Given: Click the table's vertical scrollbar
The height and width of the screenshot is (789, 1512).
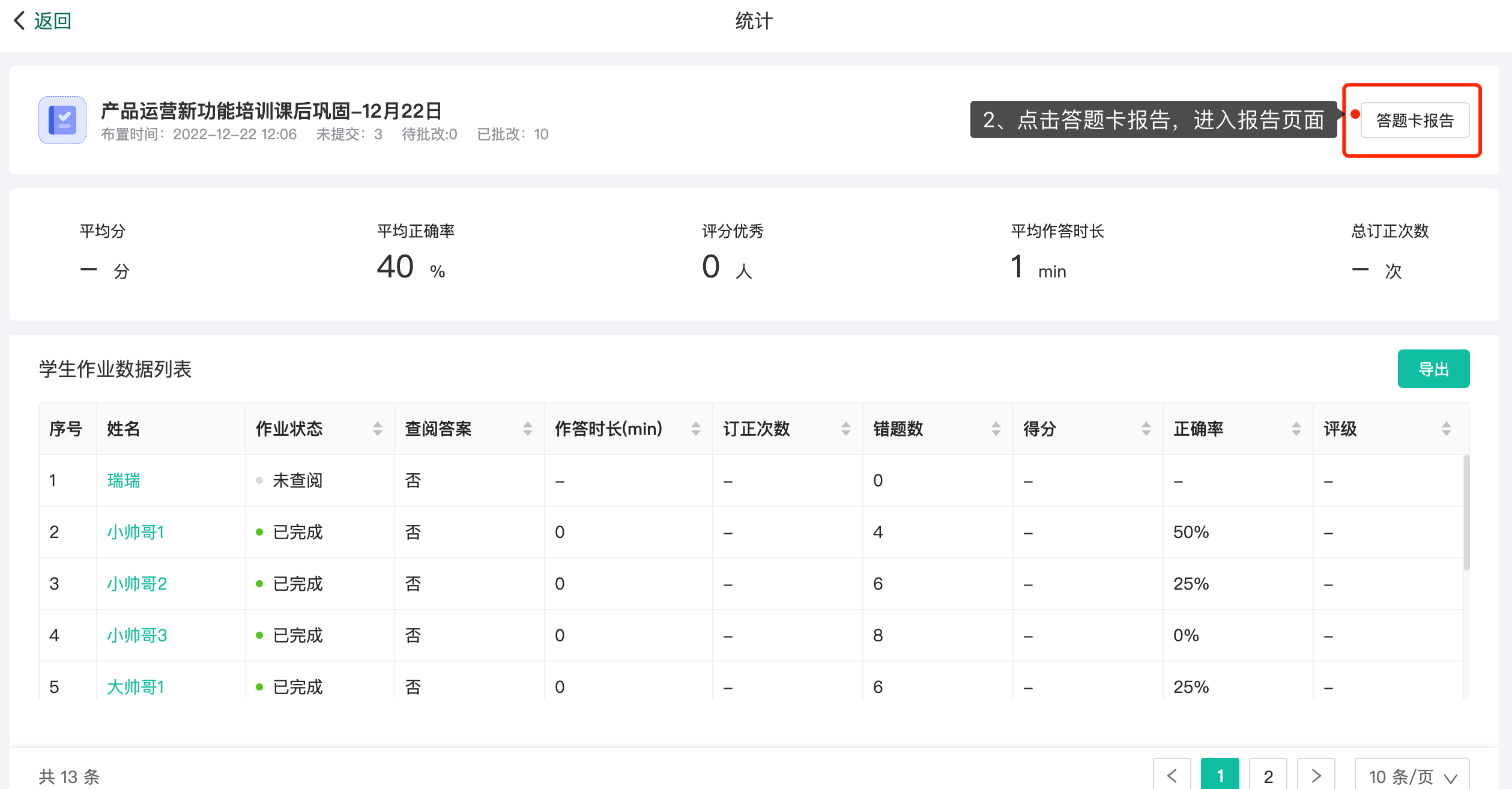Looking at the screenshot, I should pos(1467,512).
